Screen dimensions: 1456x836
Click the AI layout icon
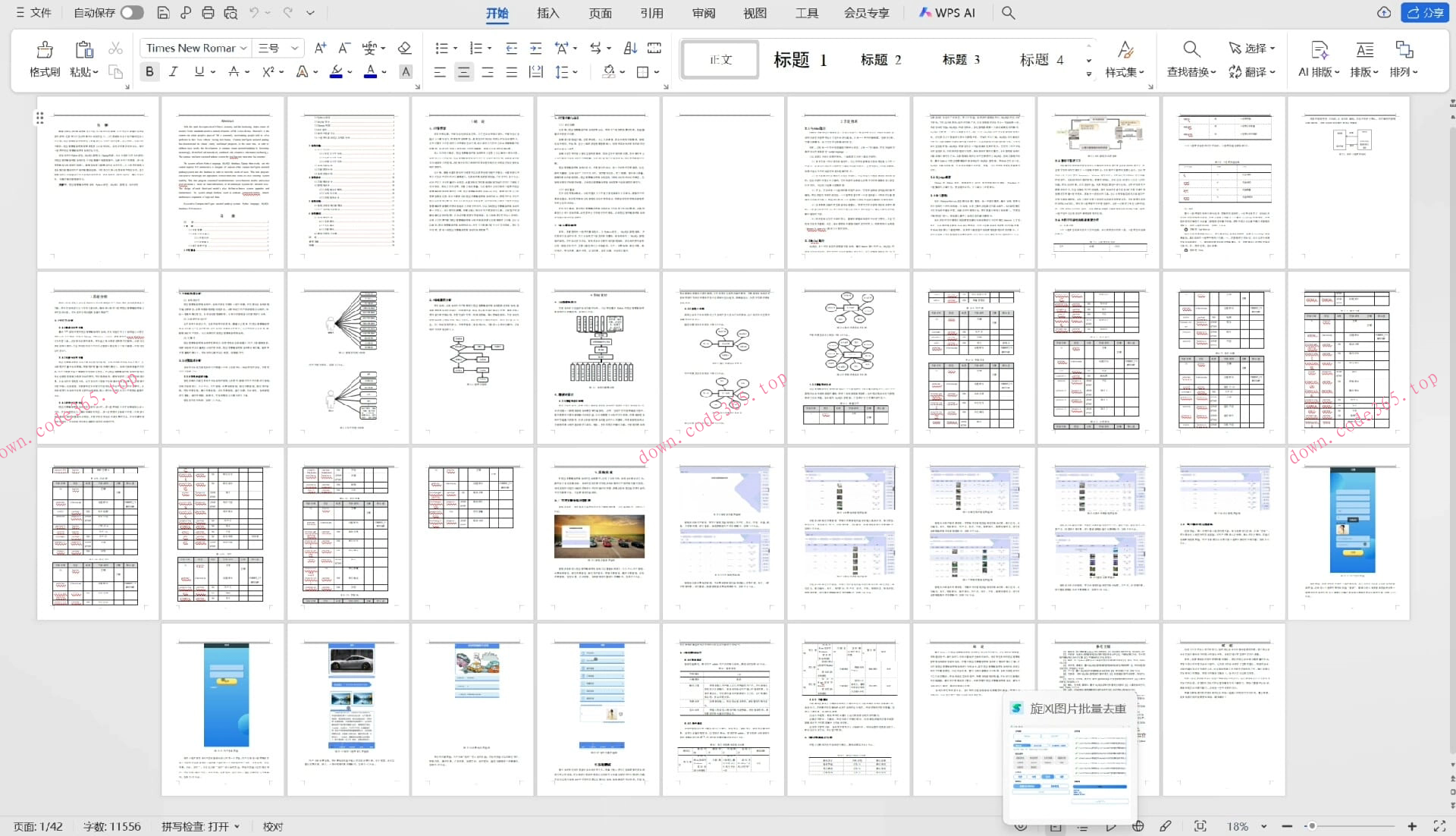tap(1319, 50)
